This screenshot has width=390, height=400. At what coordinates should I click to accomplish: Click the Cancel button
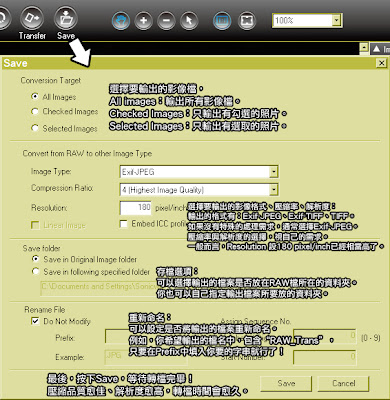coord(343,383)
